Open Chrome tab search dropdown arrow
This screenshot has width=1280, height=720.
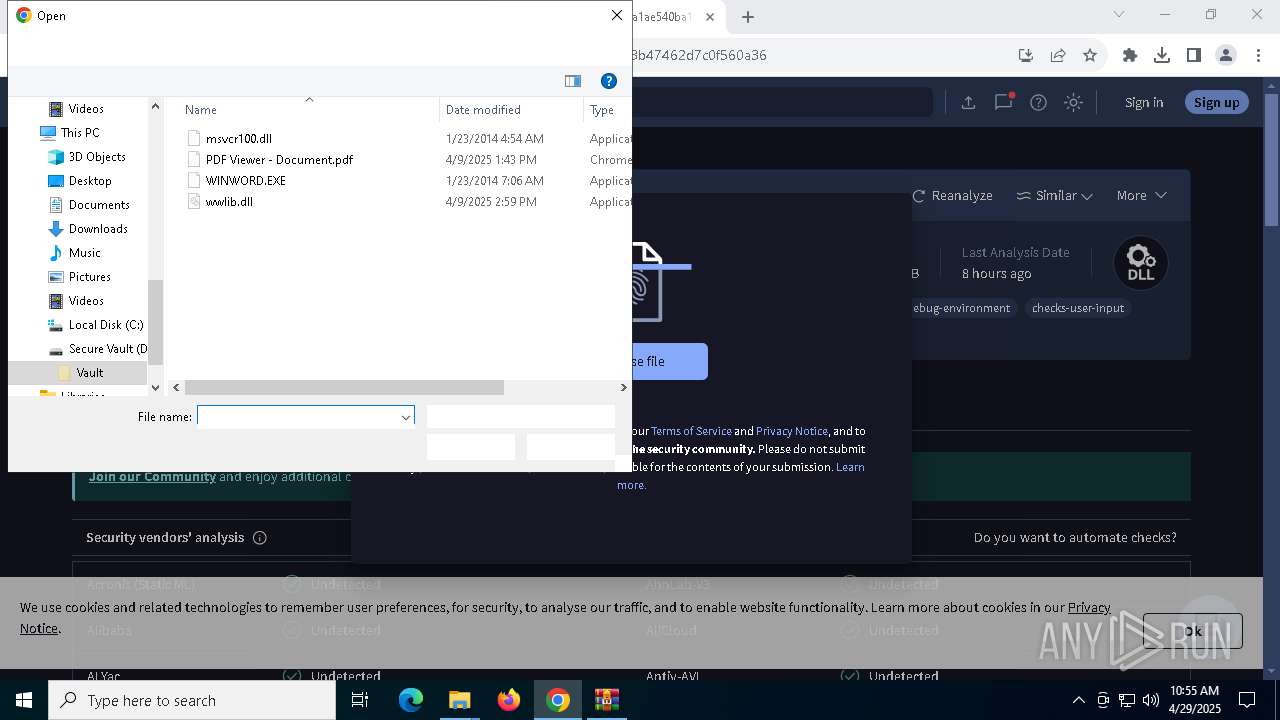1119,15
